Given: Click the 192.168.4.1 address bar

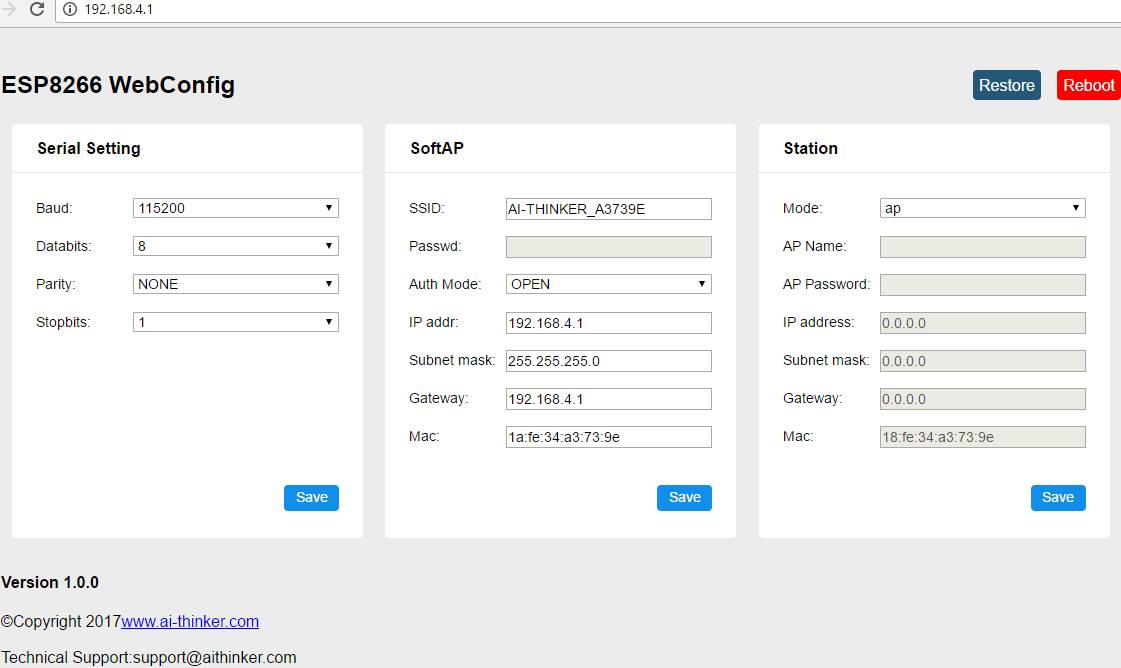Looking at the screenshot, I should pos(588,10).
